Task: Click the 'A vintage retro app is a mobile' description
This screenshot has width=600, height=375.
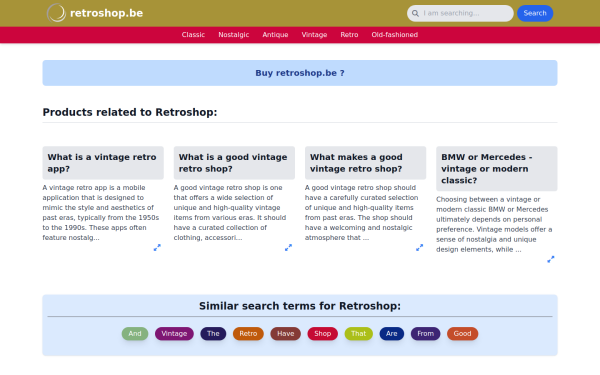Action: click(x=101, y=213)
